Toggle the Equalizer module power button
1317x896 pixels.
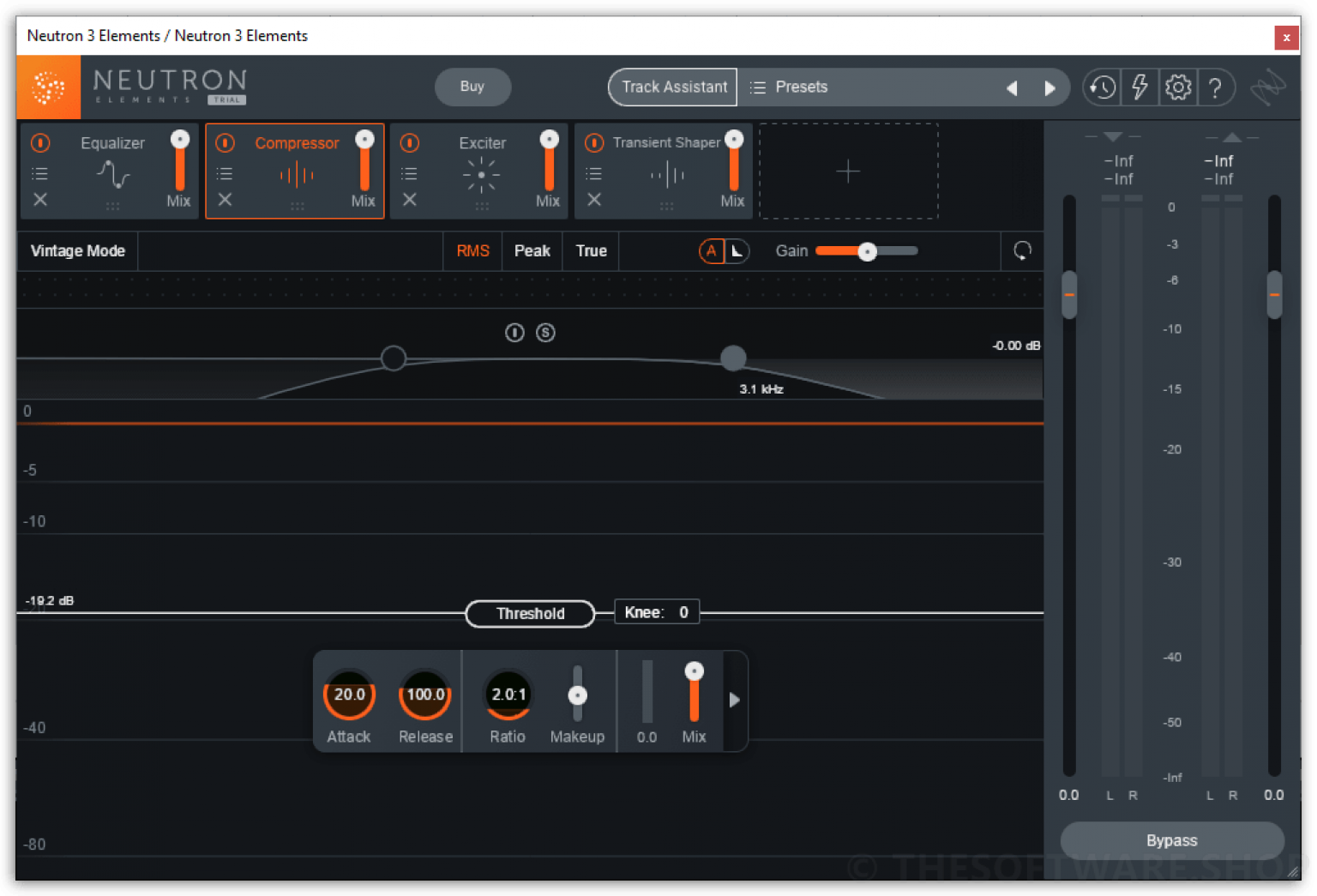point(40,143)
